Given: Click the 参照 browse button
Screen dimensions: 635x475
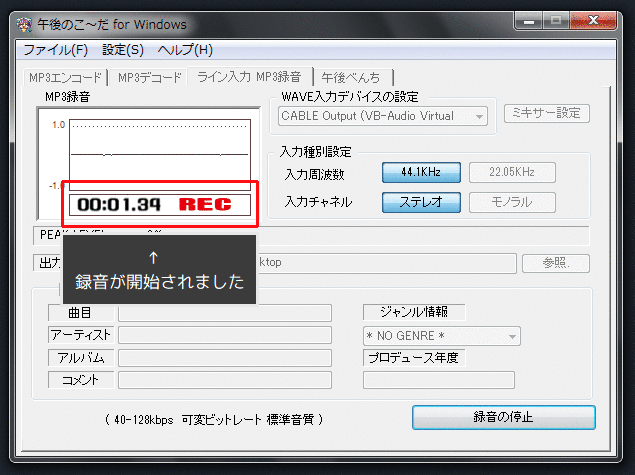Looking at the screenshot, I should [x=554, y=263].
